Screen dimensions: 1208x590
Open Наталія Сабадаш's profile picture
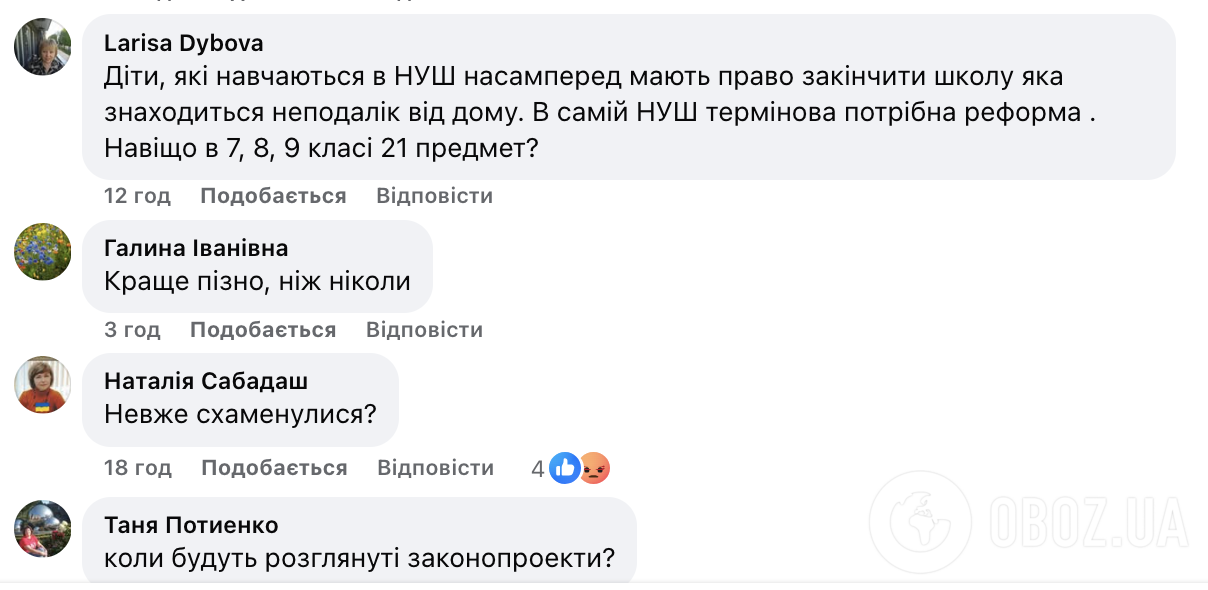pyautogui.click(x=42, y=385)
